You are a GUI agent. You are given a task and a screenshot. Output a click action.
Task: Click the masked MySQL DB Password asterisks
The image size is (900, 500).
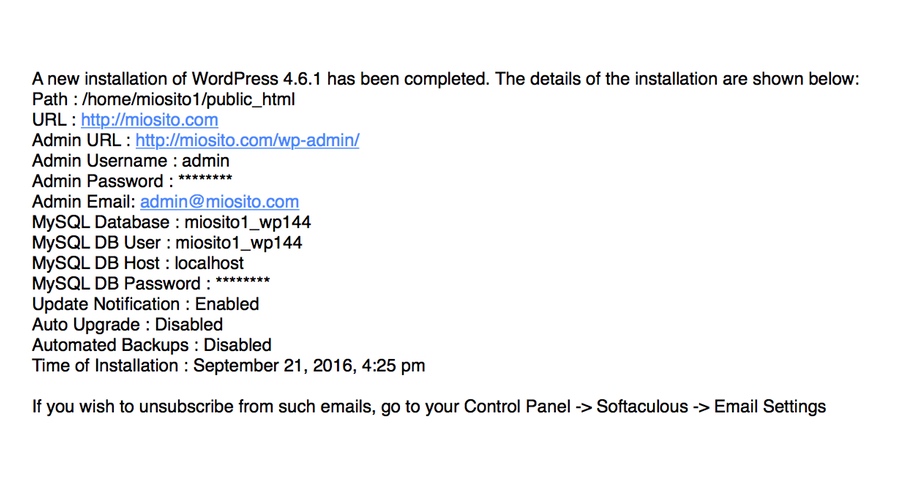(x=242, y=281)
